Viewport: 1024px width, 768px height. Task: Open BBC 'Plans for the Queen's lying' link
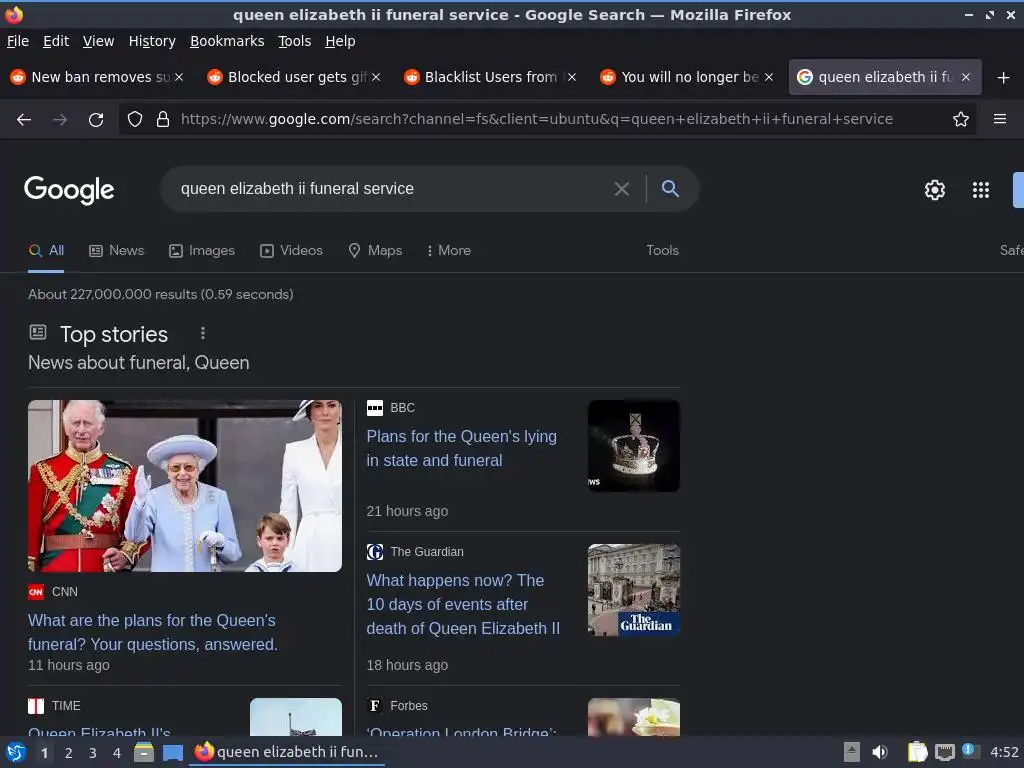pos(462,449)
